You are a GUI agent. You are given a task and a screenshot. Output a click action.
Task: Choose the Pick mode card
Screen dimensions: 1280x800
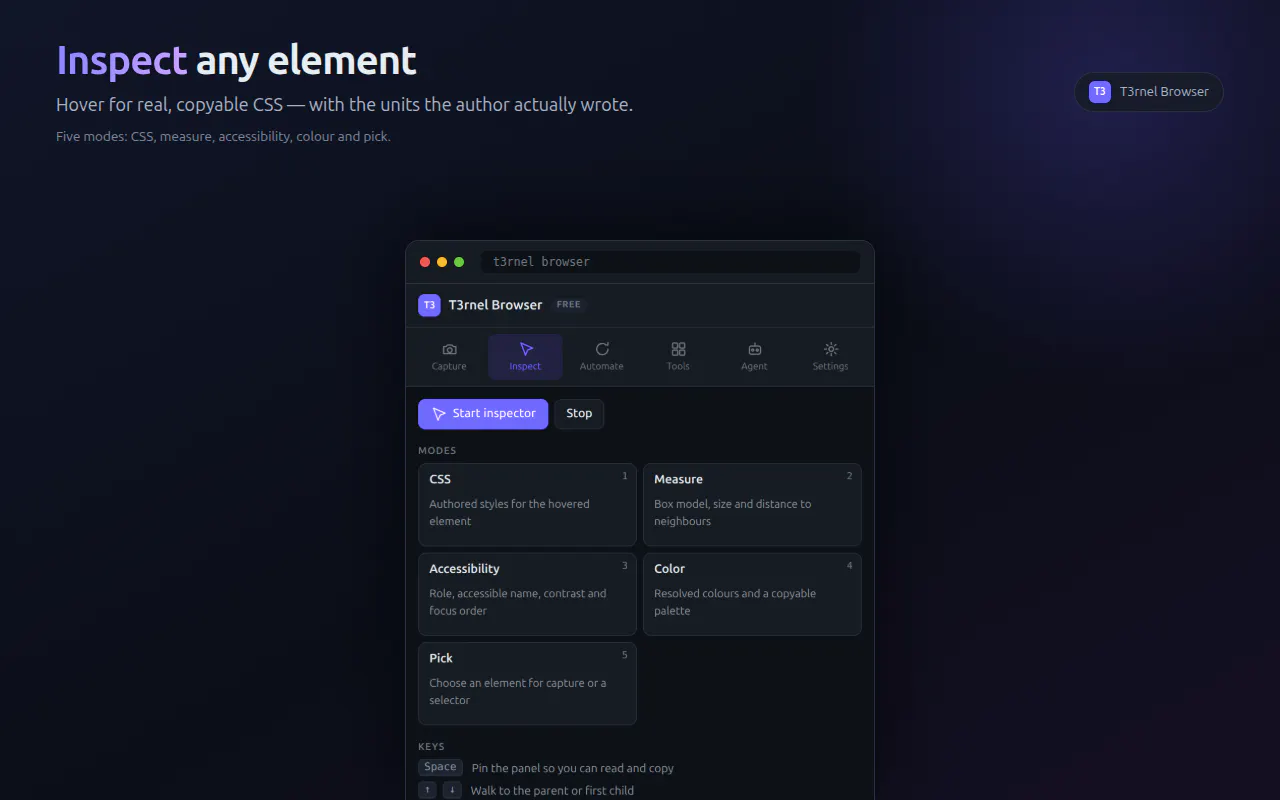(x=527, y=684)
